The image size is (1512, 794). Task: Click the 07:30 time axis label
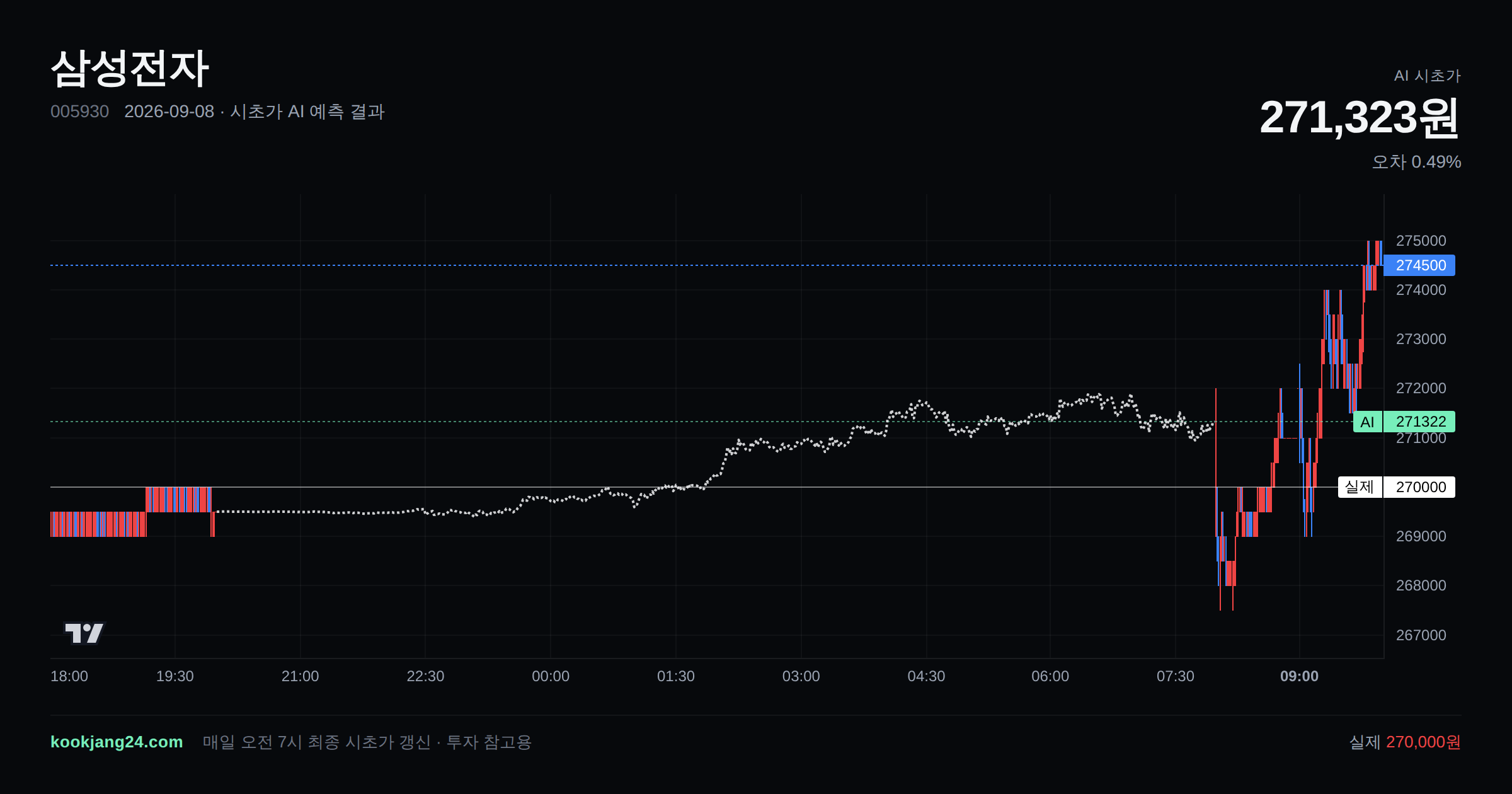[x=1176, y=676]
